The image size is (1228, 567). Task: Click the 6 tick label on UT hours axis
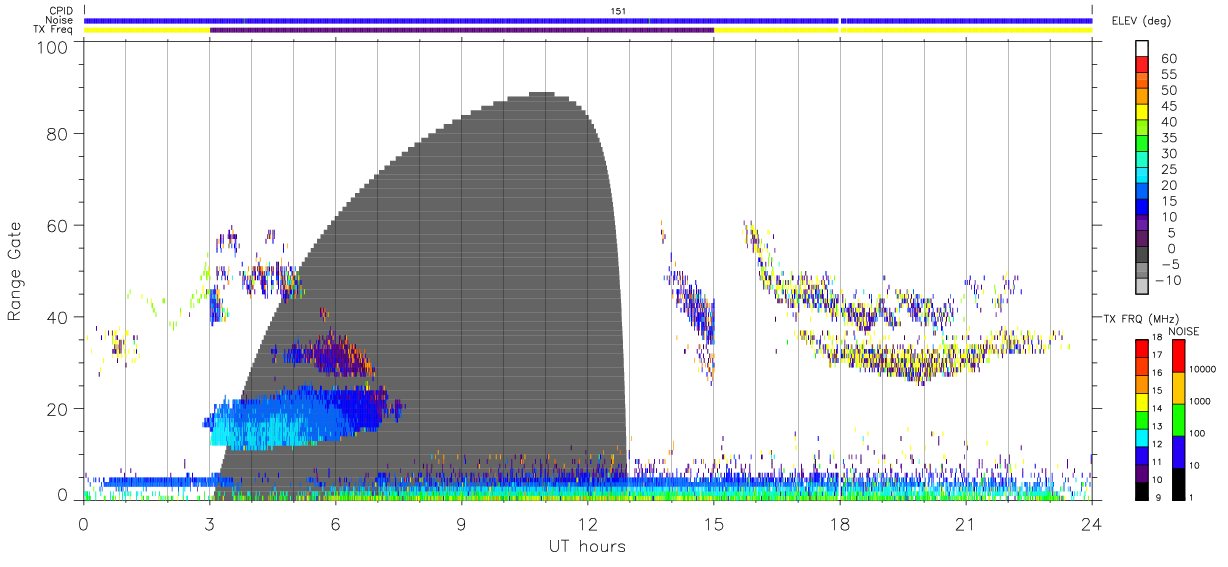click(336, 524)
